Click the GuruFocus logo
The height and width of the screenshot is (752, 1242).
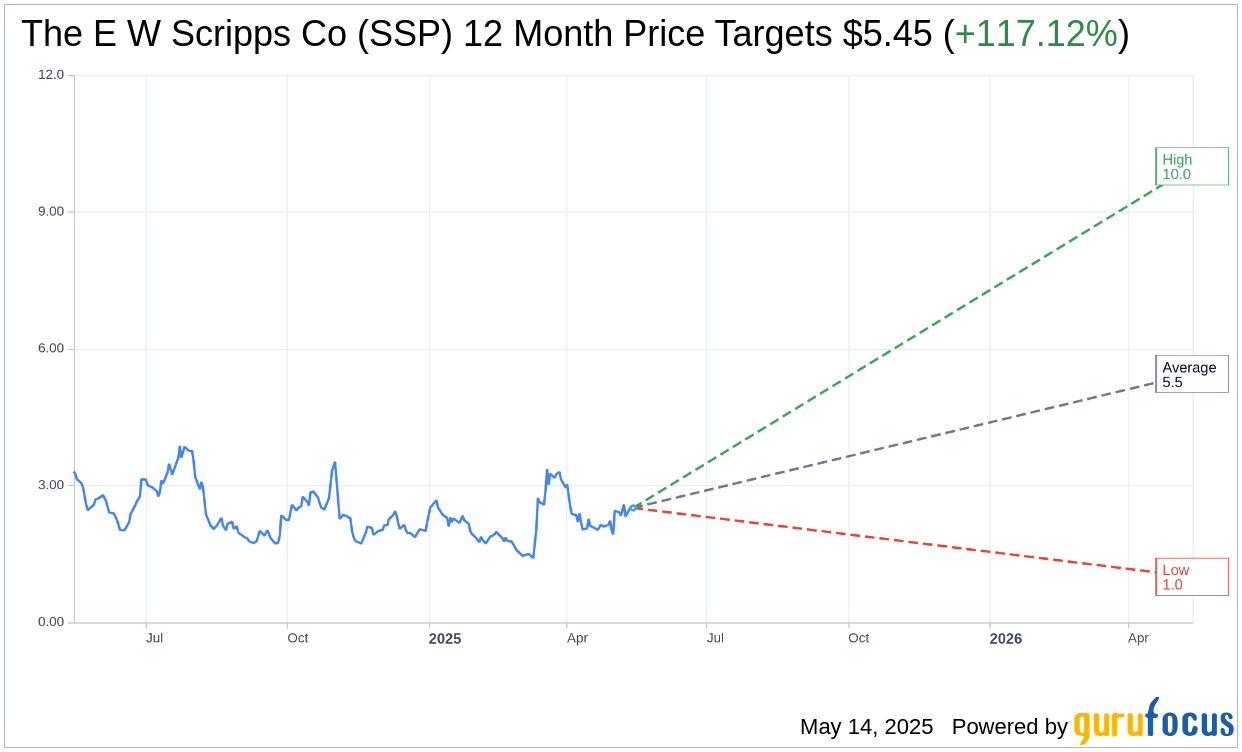pyautogui.click(x=1152, y=722)
